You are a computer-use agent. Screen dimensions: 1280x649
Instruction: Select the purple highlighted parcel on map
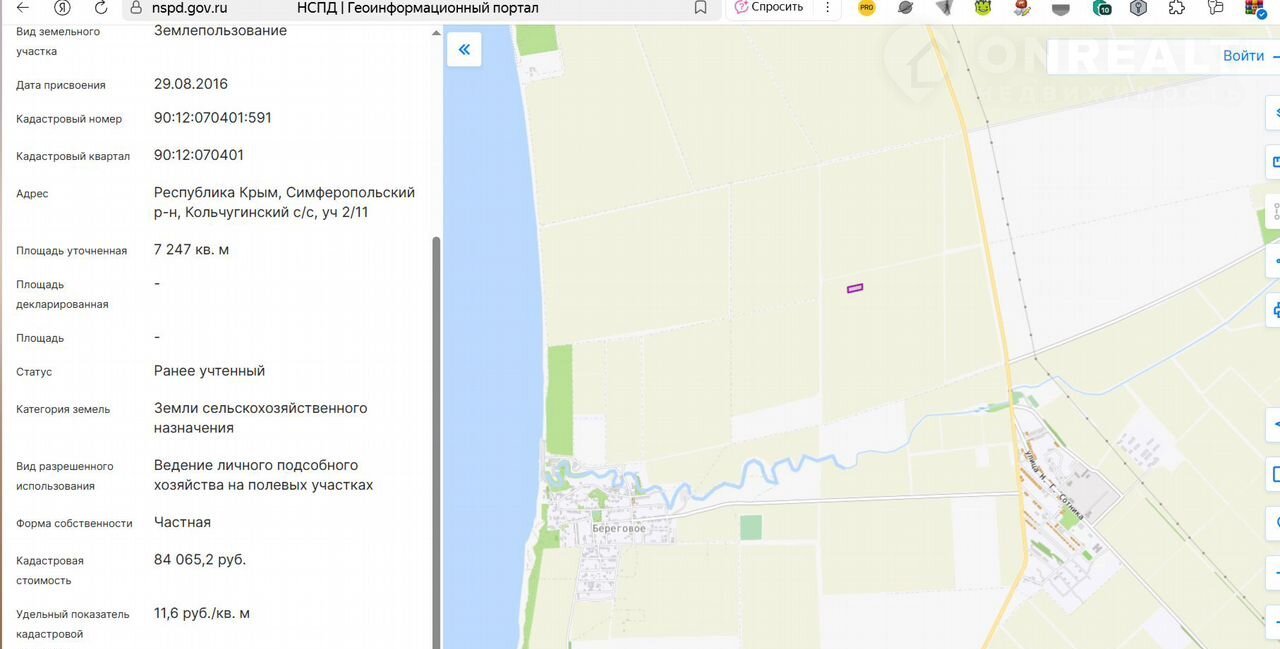pyautogui.click(x=855, y=288)
